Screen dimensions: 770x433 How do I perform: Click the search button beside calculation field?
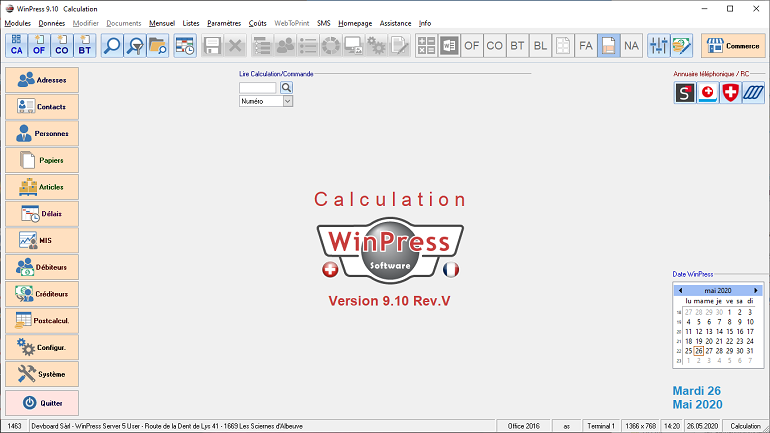coord(286,88)
